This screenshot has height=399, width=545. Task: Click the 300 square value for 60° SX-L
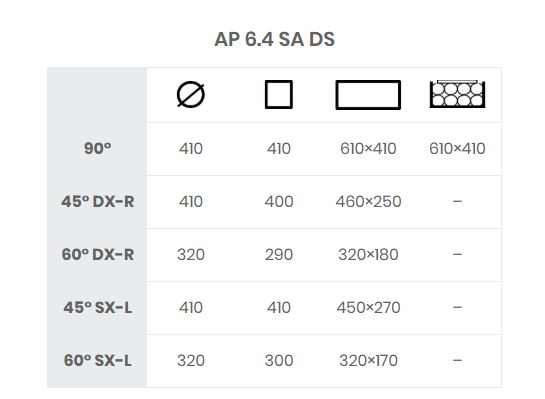279,360
